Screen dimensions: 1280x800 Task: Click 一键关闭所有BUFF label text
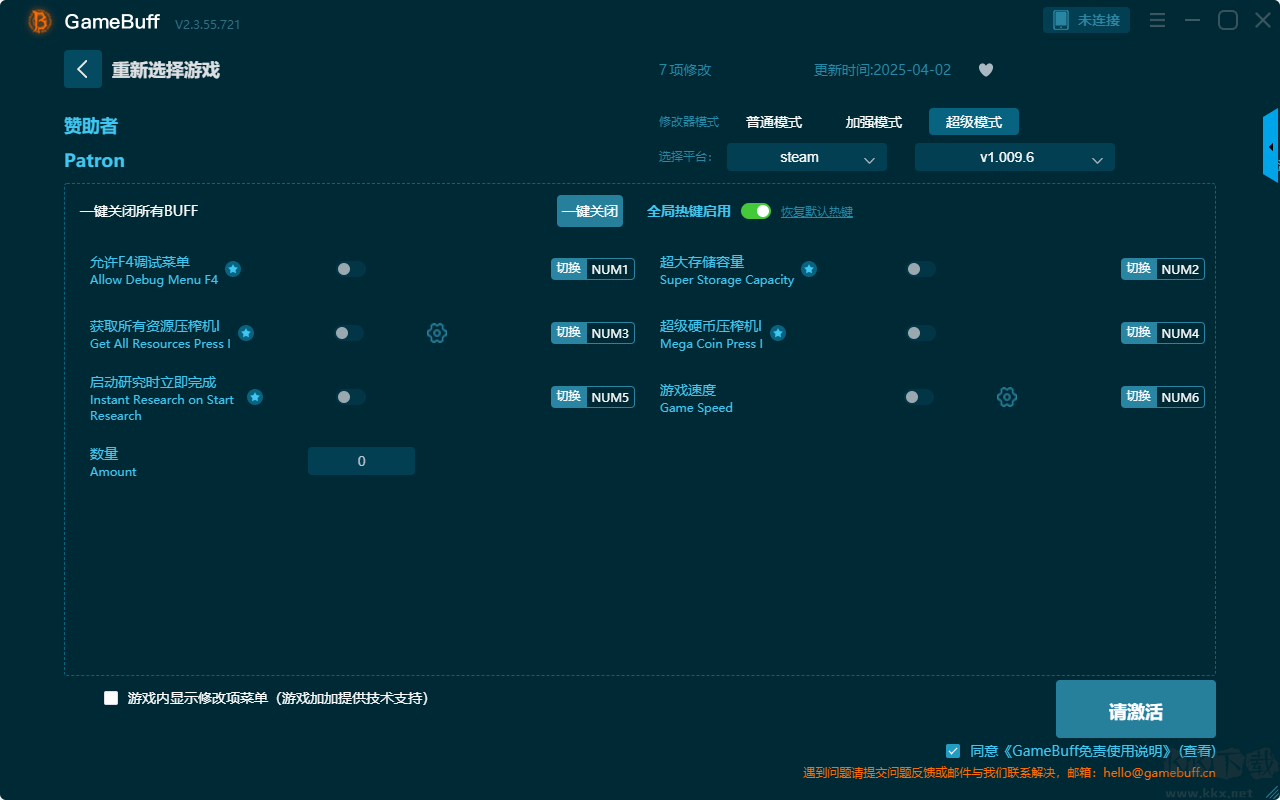[139, 211]
